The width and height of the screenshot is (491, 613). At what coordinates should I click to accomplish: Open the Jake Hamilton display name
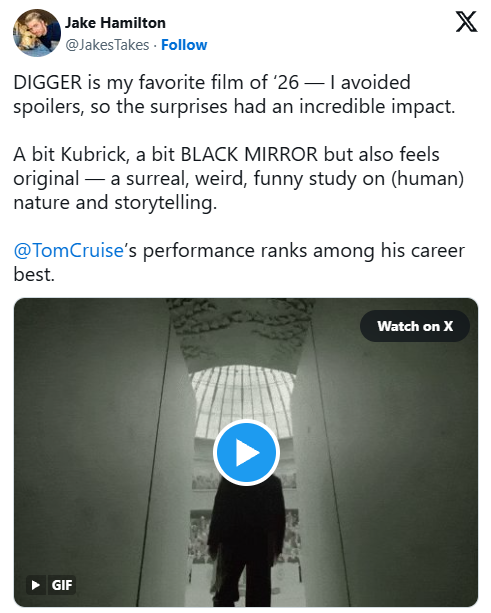tap(115, 23)
